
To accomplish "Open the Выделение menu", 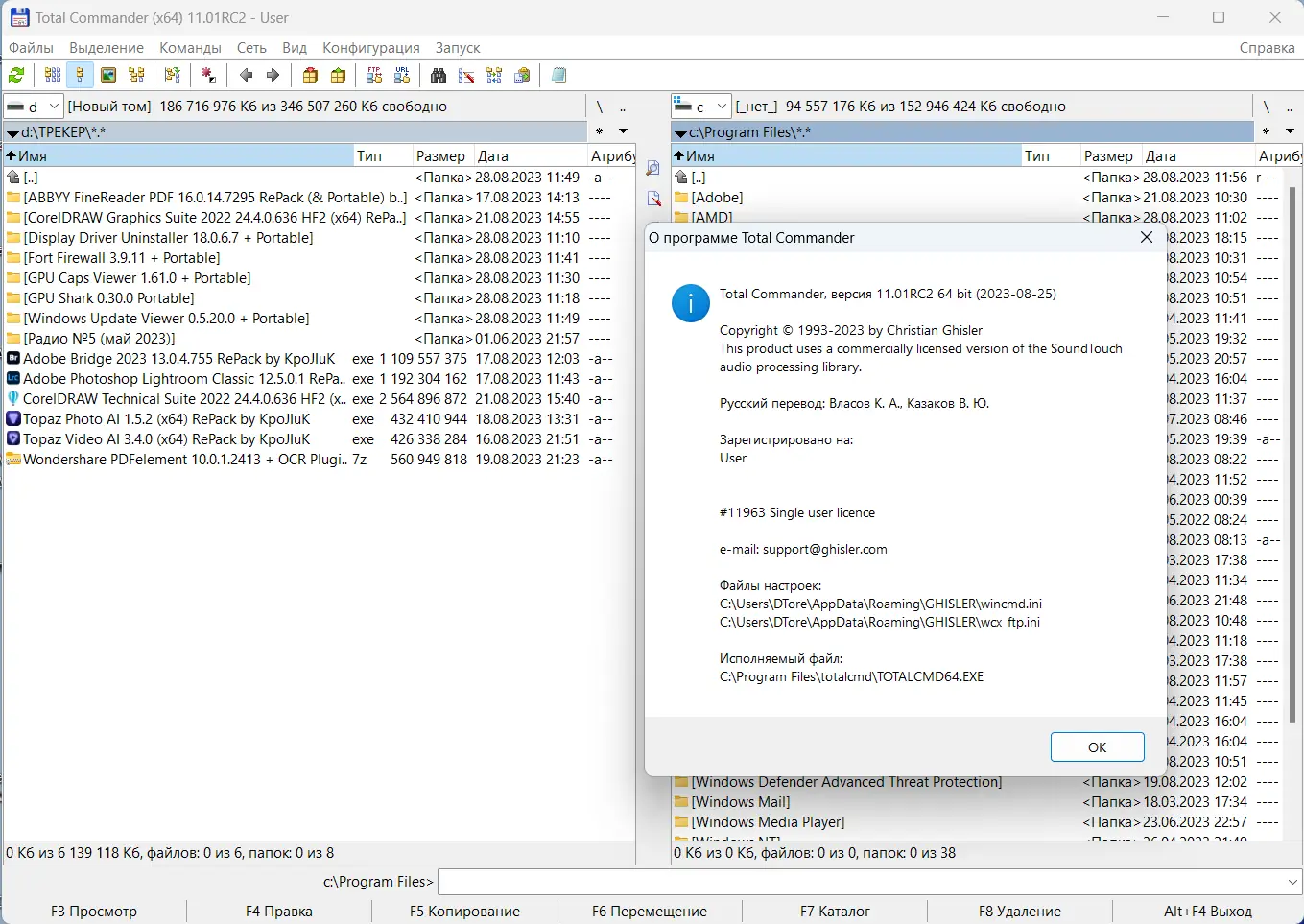I will [x=107, y=48].
